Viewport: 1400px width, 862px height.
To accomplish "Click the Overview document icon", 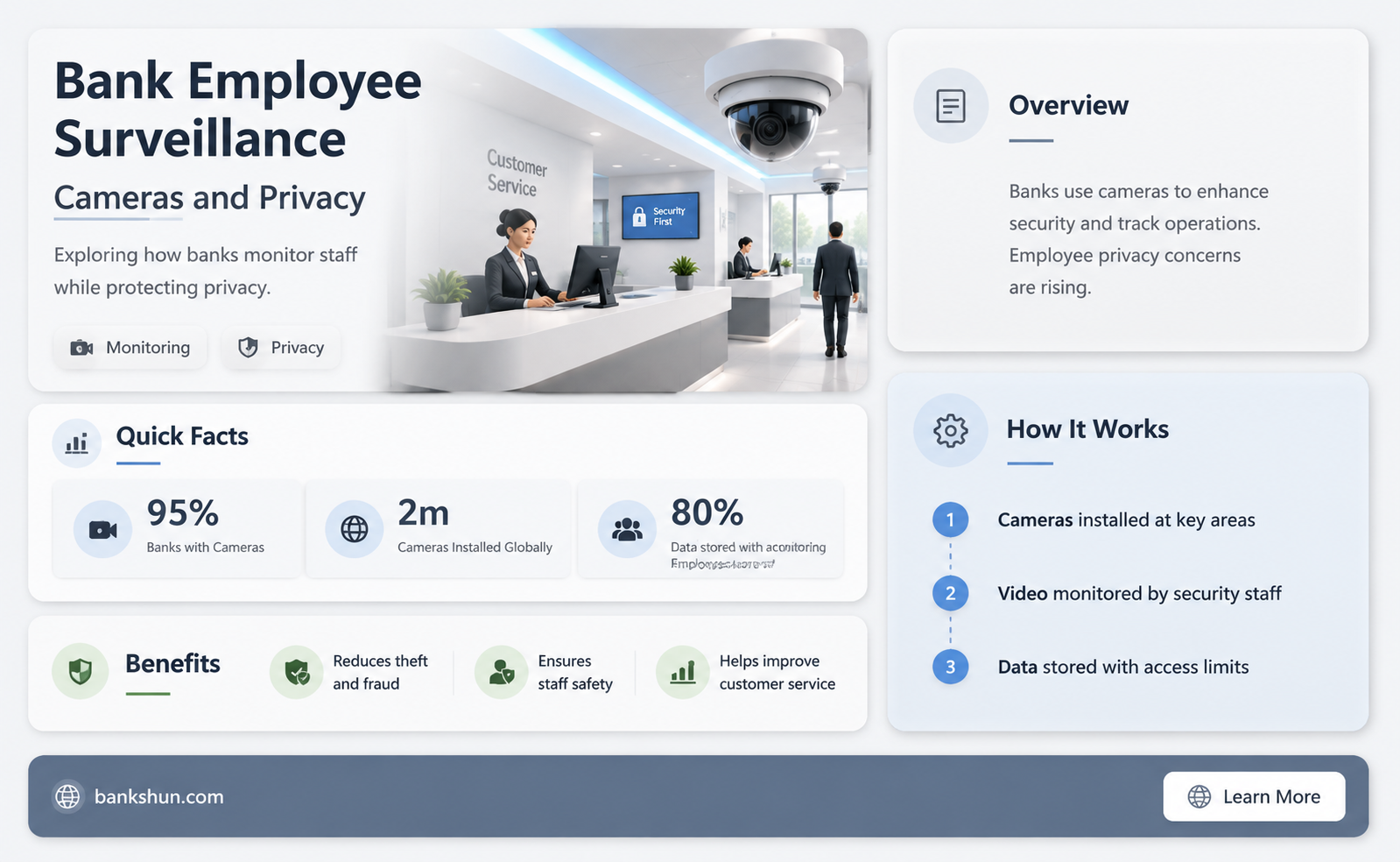I will point(951,106).
